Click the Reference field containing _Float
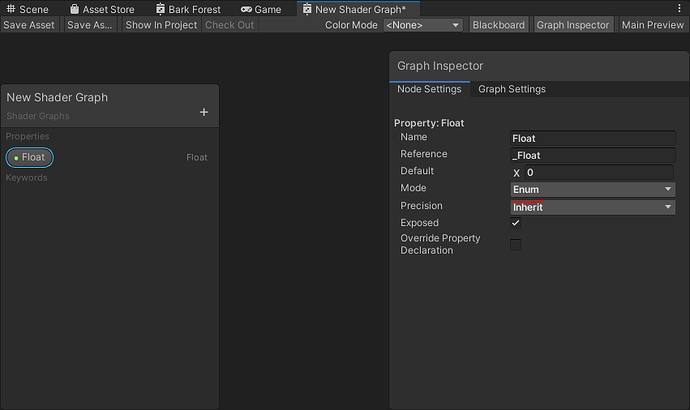Screen dimensions: 690x410 (x=592, y=155)
